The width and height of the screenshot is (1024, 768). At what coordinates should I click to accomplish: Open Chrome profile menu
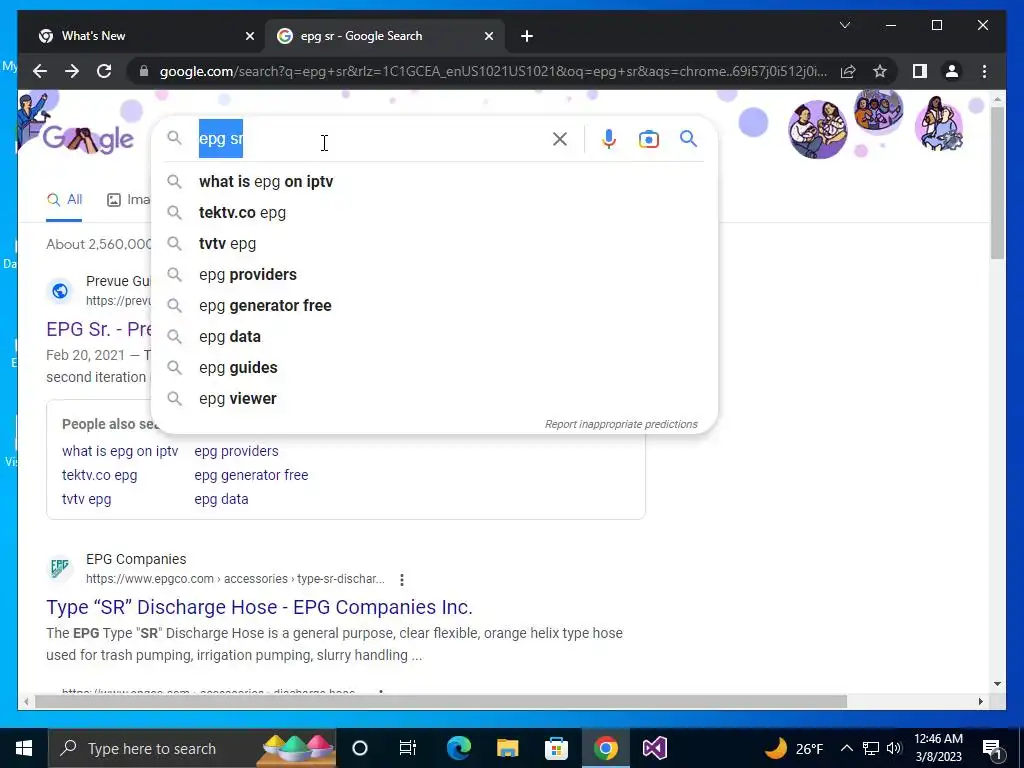(x=952, y=71)
